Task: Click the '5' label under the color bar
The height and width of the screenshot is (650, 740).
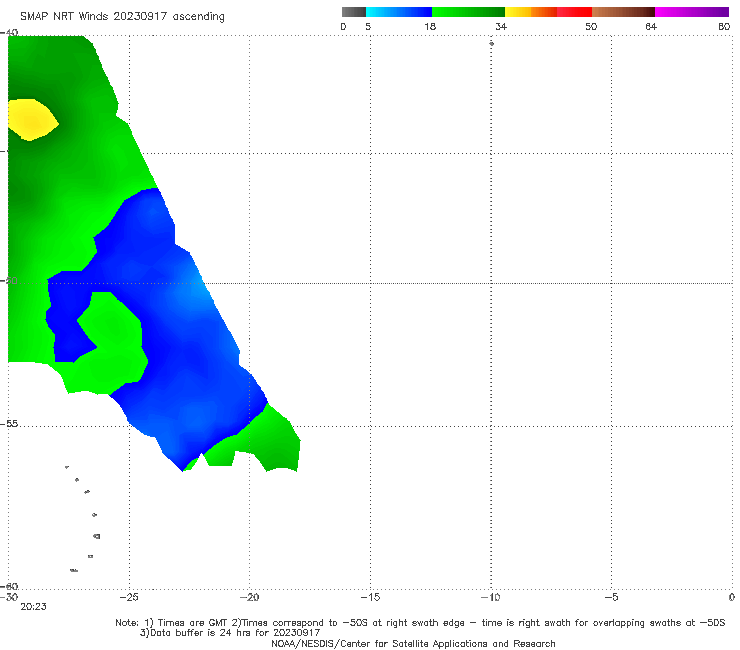Action: click(x=368, y=27)
